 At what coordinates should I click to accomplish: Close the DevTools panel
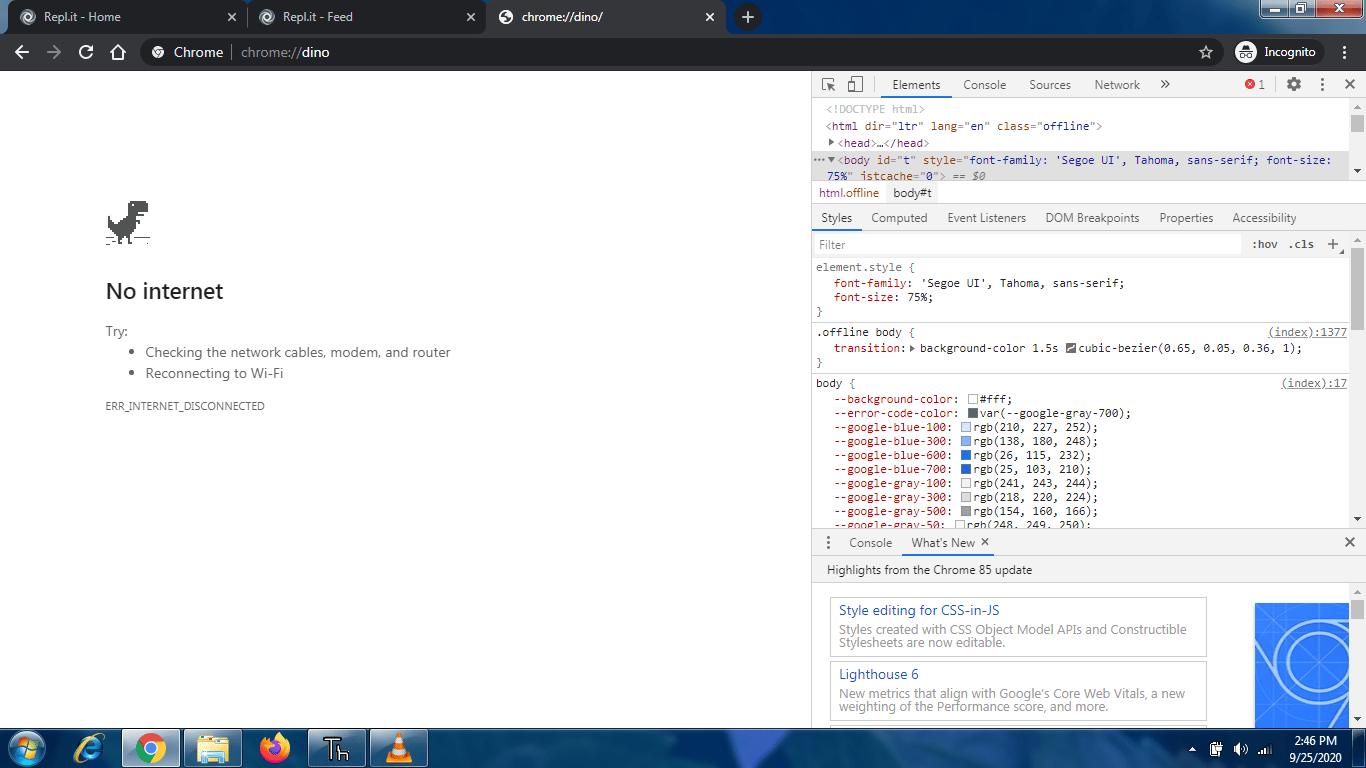[1350, 85]
